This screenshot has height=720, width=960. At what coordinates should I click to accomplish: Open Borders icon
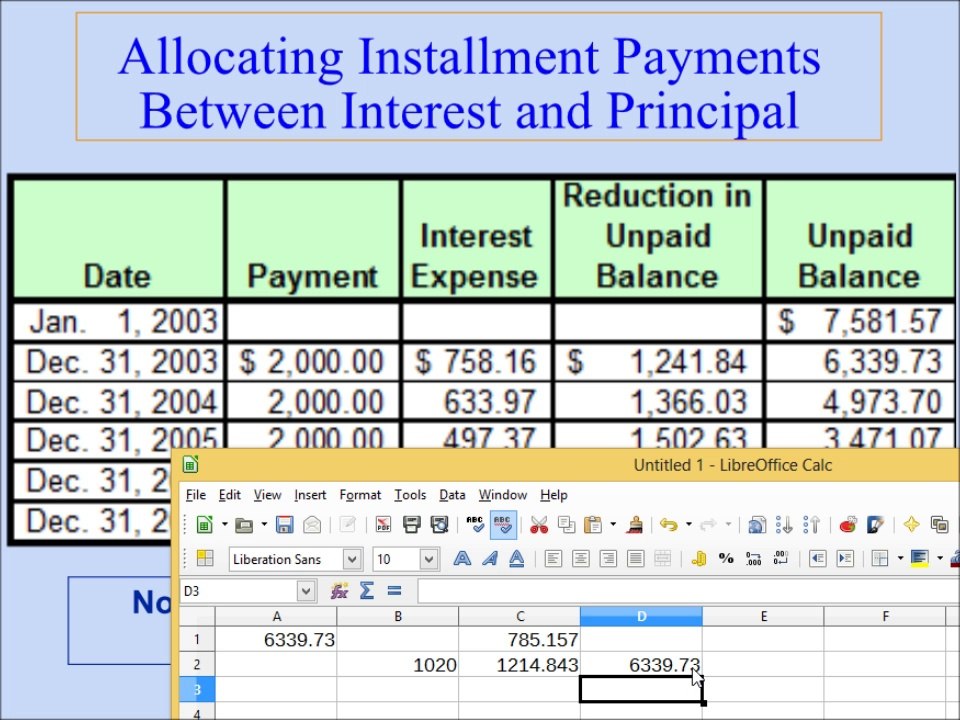[880, 558]
